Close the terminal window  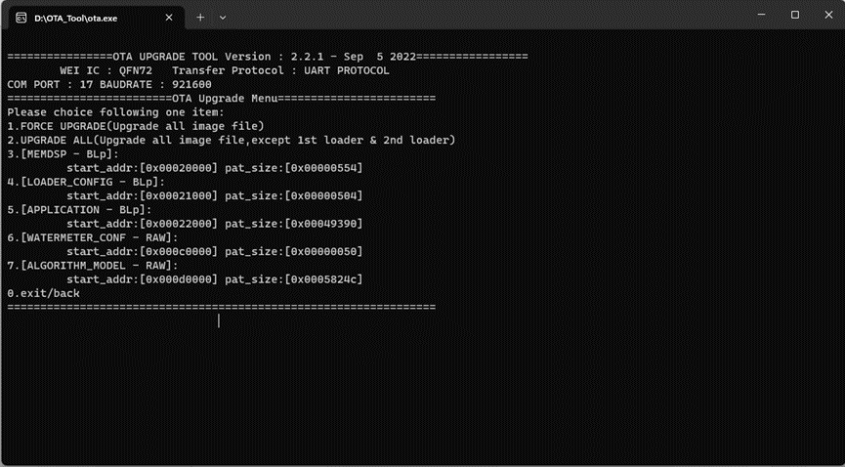[828, 15]
